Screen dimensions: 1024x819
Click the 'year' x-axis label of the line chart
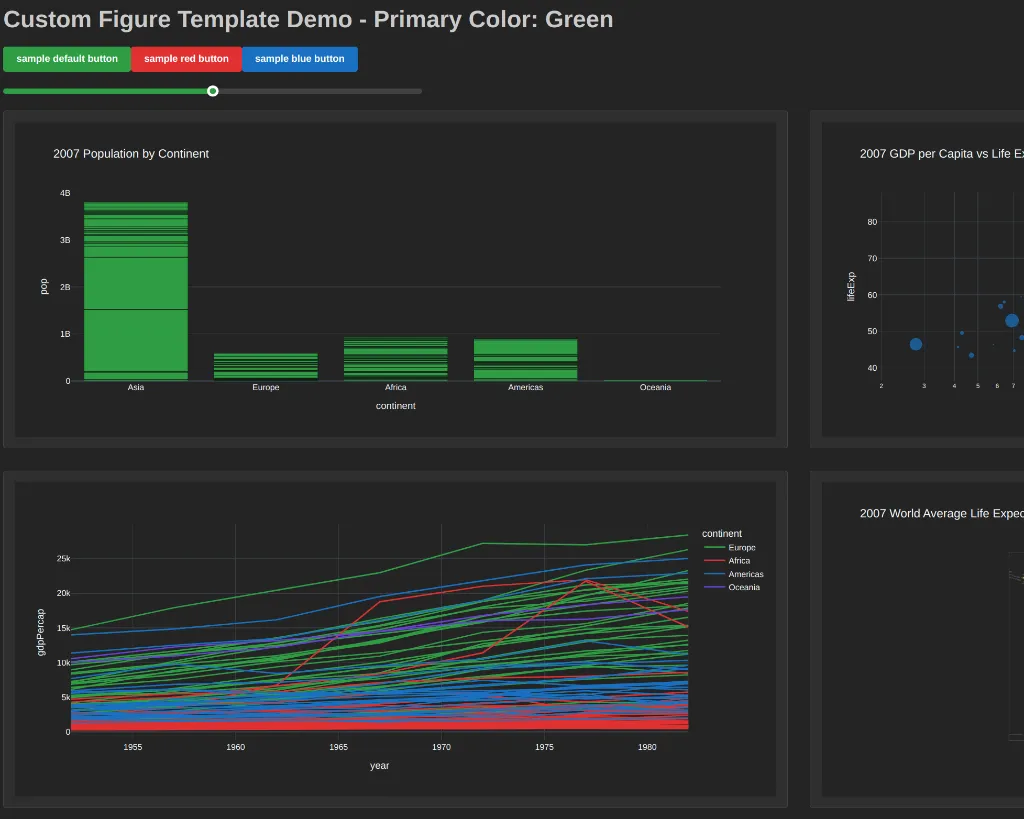[379, 766]
